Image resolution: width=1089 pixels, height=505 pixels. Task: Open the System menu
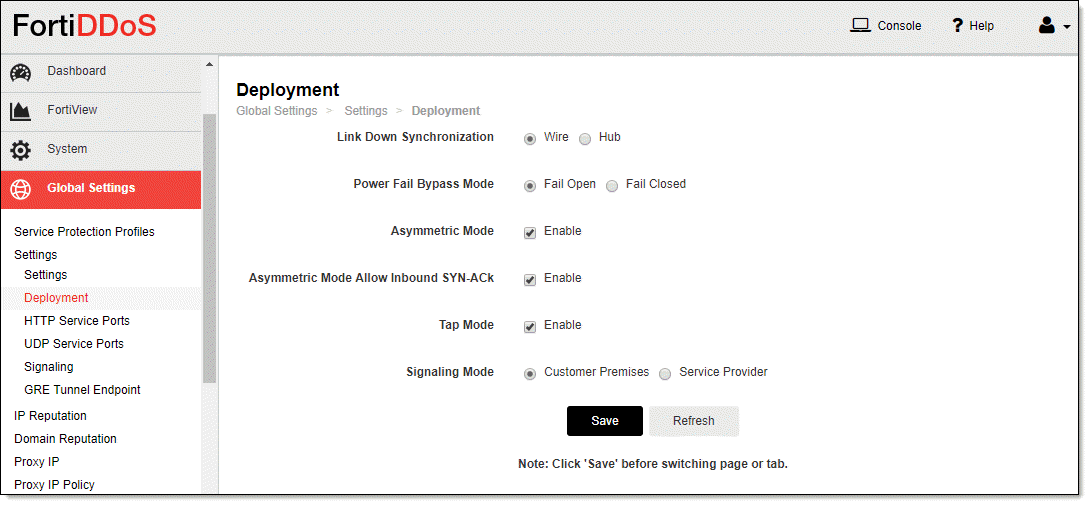[x=101, y=150]
